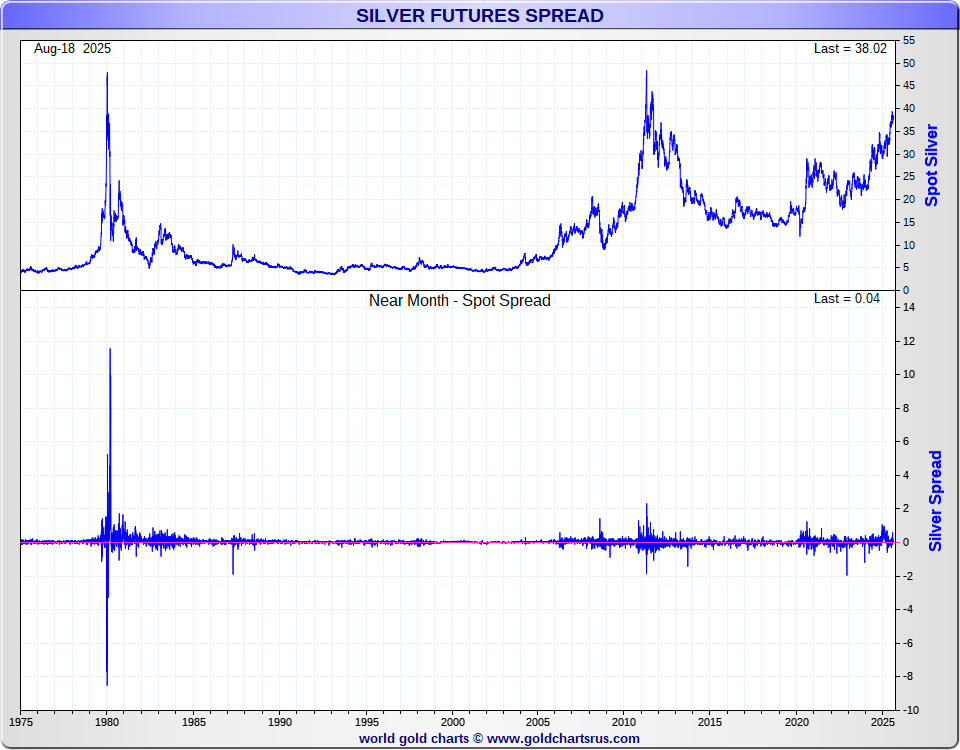Screen dimensions: 960x750
Task: Click the 30 spot silver axis tick
Action: (909, 154)
